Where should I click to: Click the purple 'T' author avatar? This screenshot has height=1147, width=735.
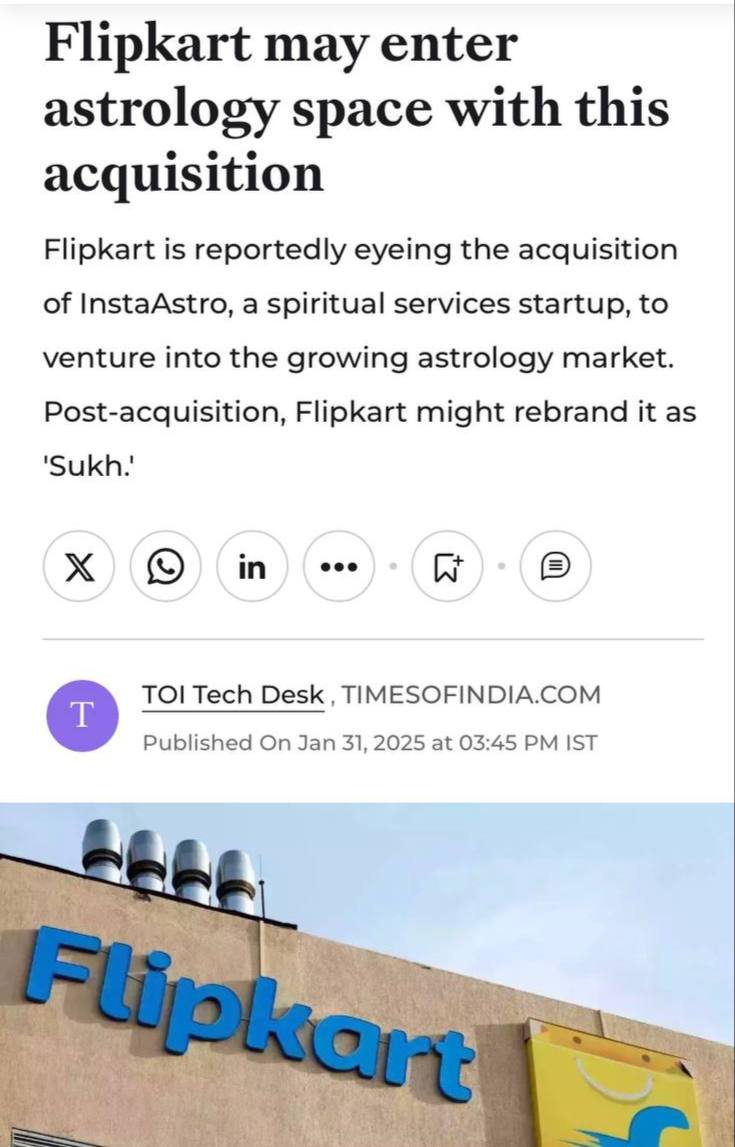pos(82,715)
